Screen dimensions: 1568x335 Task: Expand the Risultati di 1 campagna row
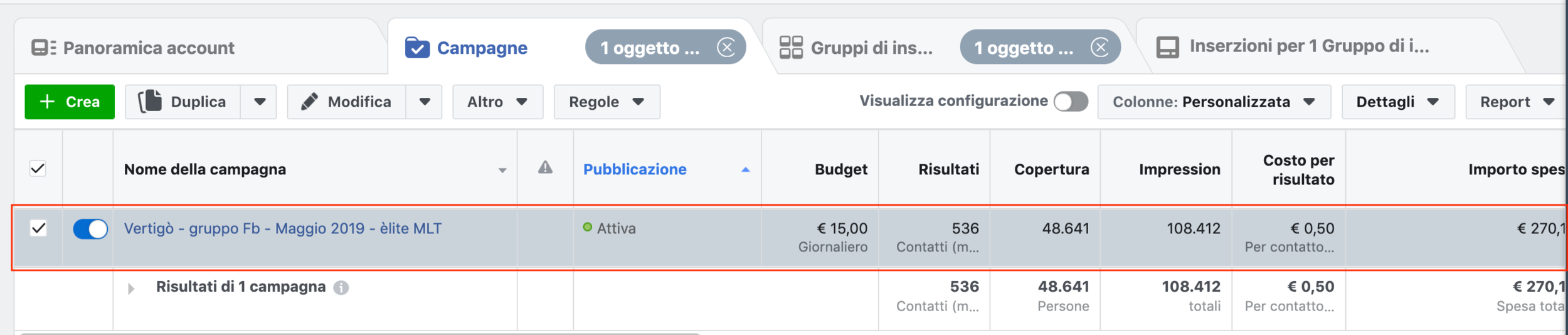tap(130, 289)
